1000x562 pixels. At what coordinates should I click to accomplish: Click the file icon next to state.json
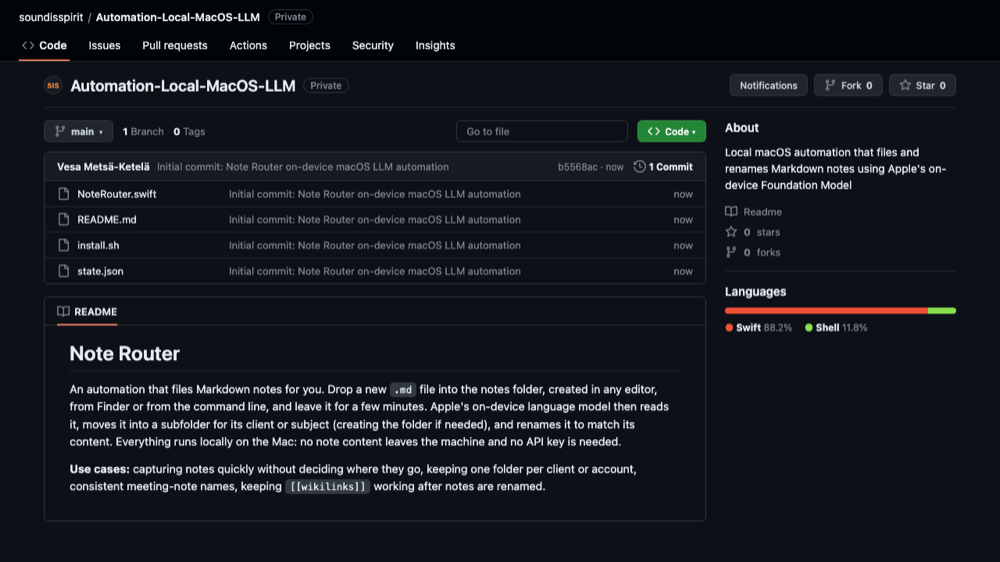[63, 271]
